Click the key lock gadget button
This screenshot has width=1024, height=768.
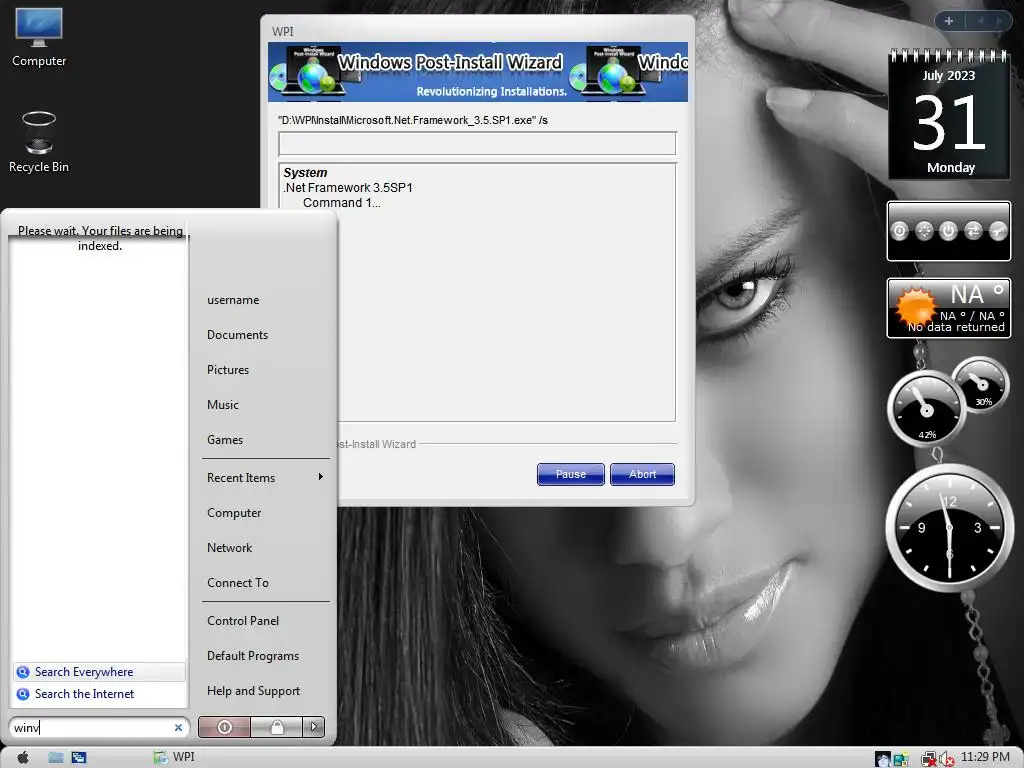pyautogui.click(x=998, y=231)
